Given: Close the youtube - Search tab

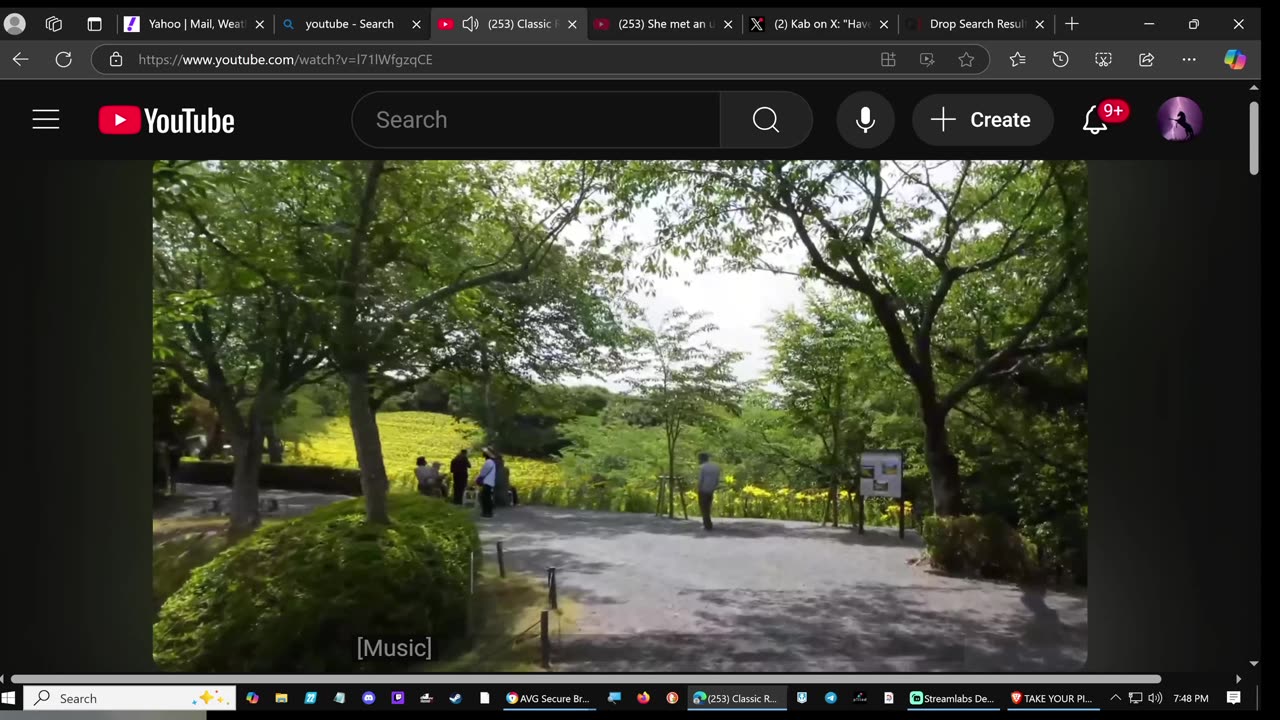Looking at the screenshot, I should [x=416, y=24].
